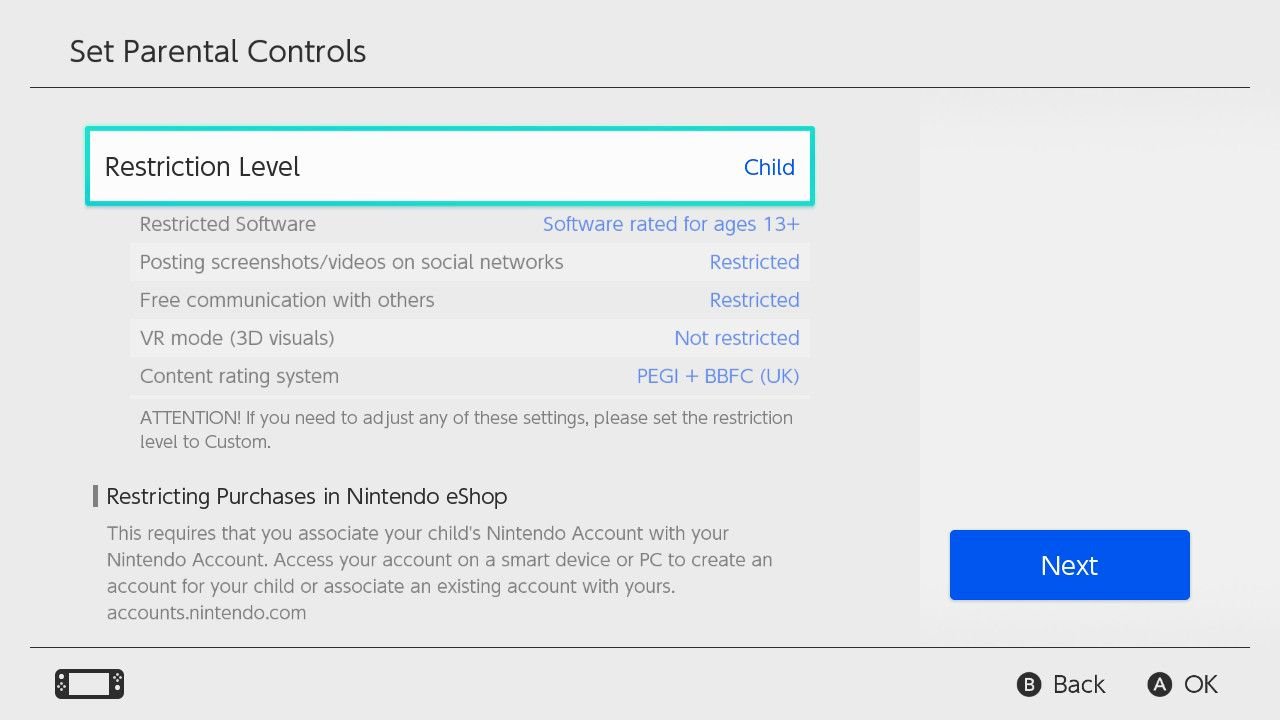Click the ATTENTION notice about Custom level

tap(466, 429)
